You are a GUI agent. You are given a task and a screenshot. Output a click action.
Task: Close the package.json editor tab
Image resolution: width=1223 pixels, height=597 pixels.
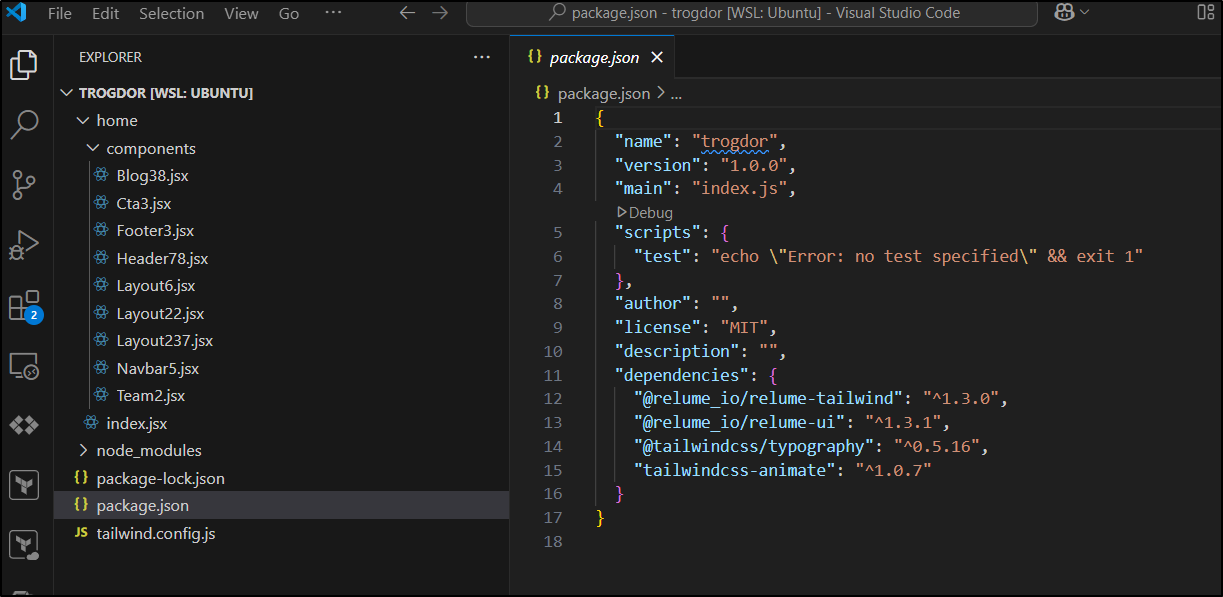[657, 58]
